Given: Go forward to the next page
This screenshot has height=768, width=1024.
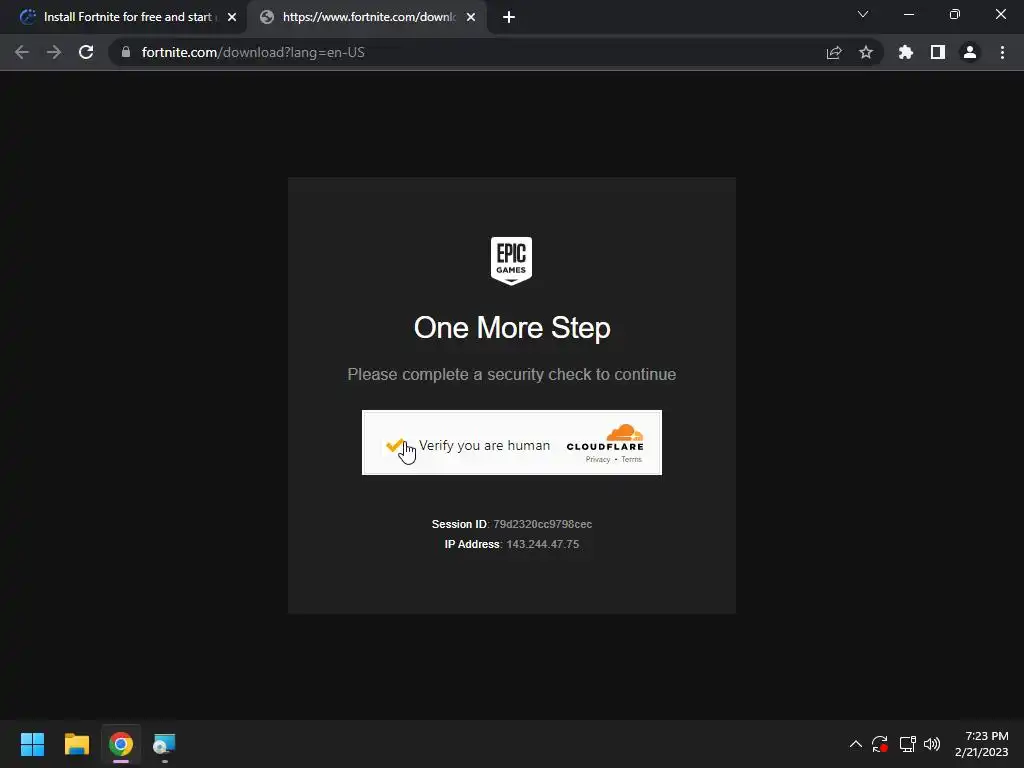Looking at the screenshot, I should pos(54,52).
